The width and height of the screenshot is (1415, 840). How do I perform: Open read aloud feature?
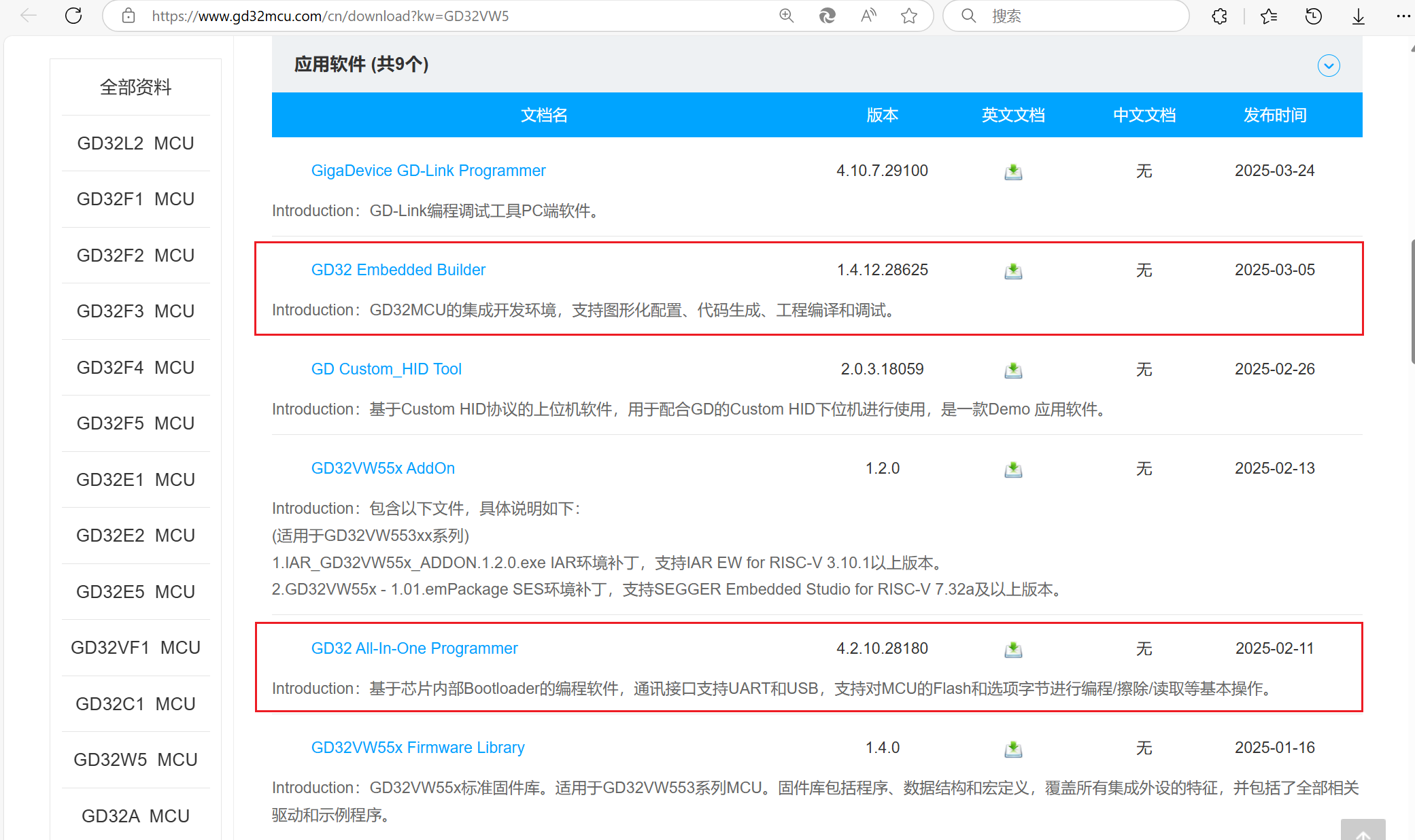coord(868,16)
